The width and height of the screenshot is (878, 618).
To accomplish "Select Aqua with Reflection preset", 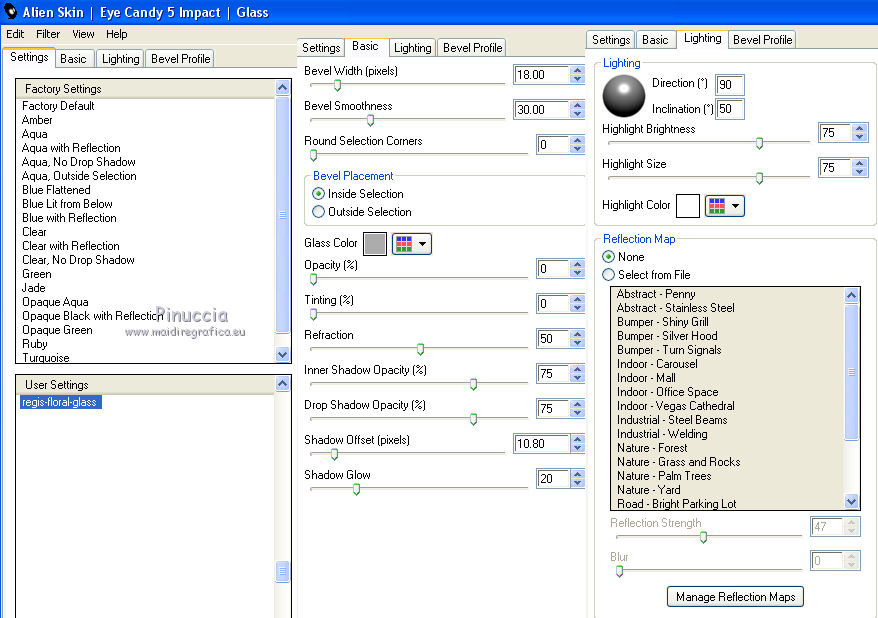I will [71, 148].
